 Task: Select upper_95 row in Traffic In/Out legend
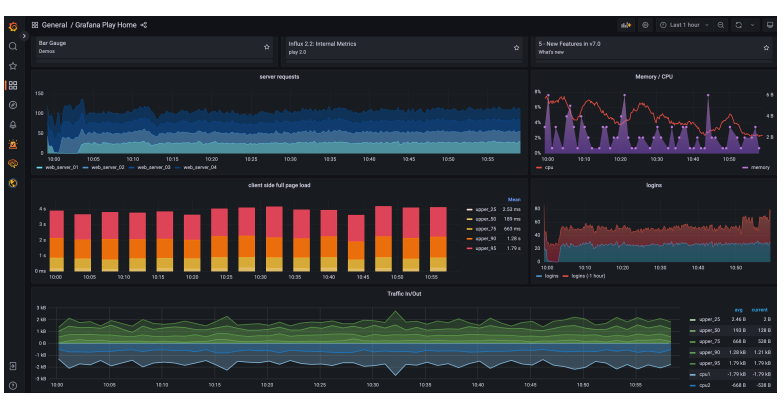pyautogui.click(x=730, y=364)
